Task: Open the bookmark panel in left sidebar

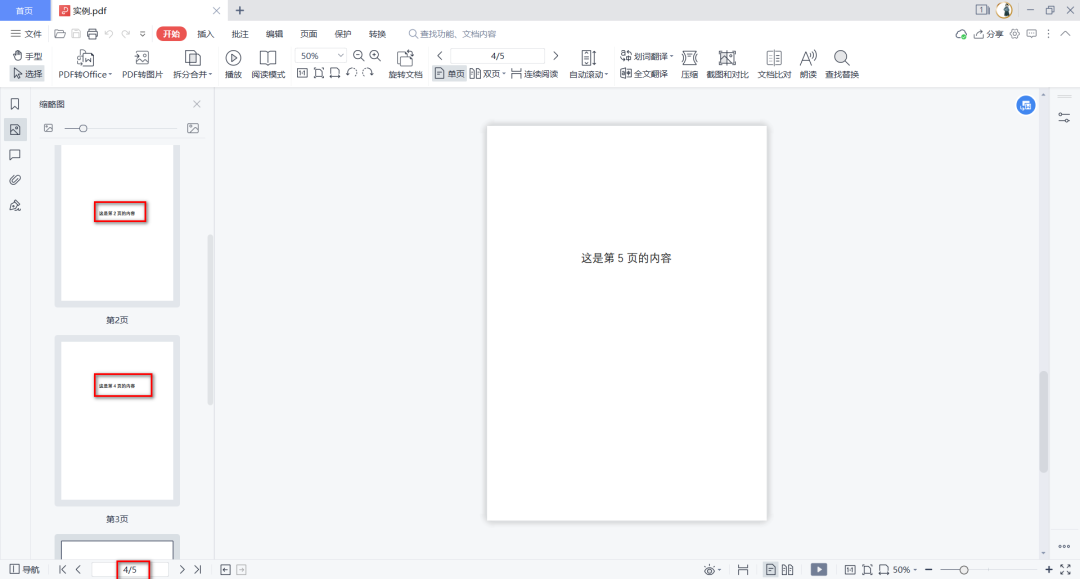Action: tap(15, 104)
